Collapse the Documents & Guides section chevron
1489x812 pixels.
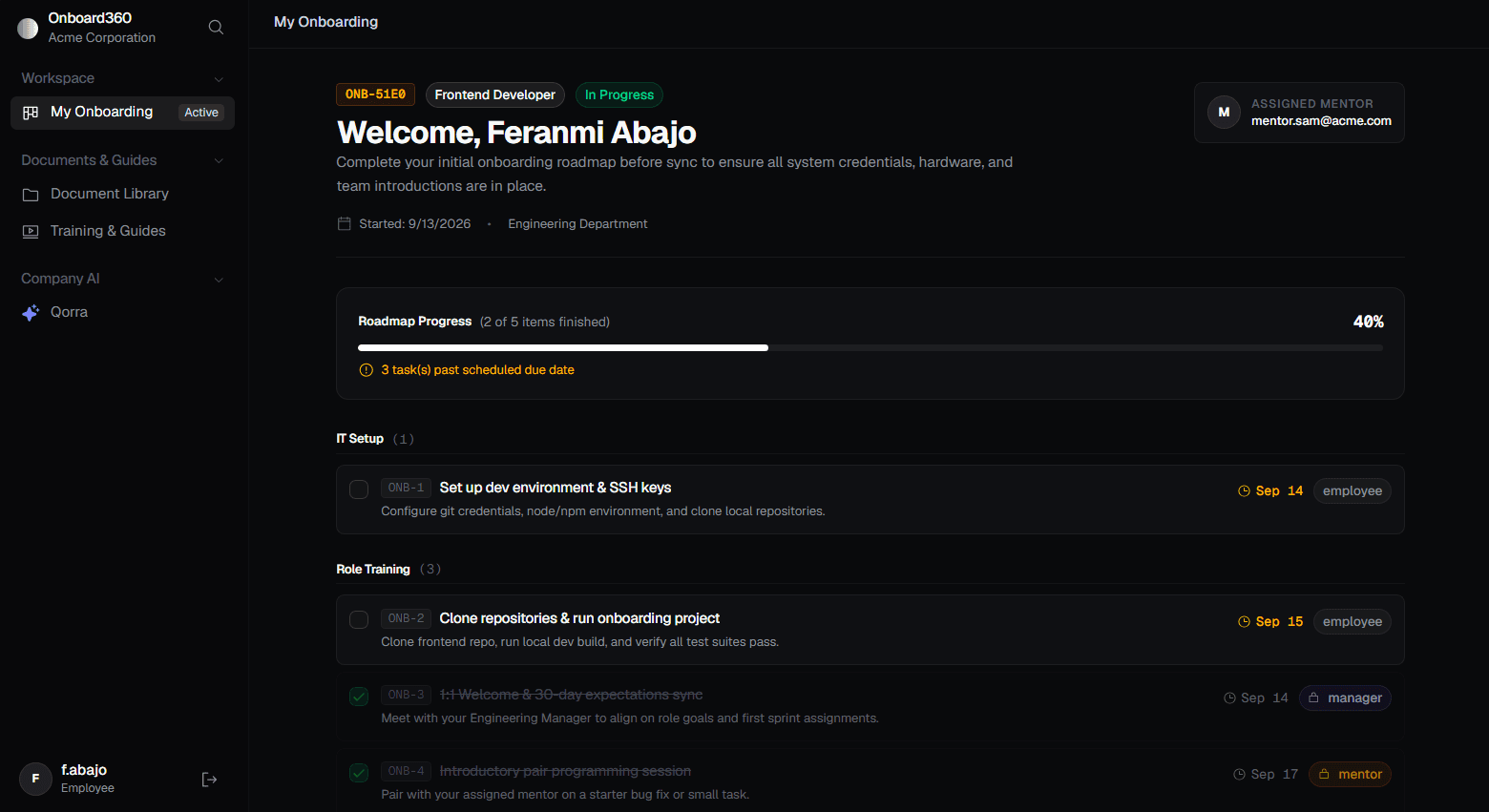[x=219, y=161]
